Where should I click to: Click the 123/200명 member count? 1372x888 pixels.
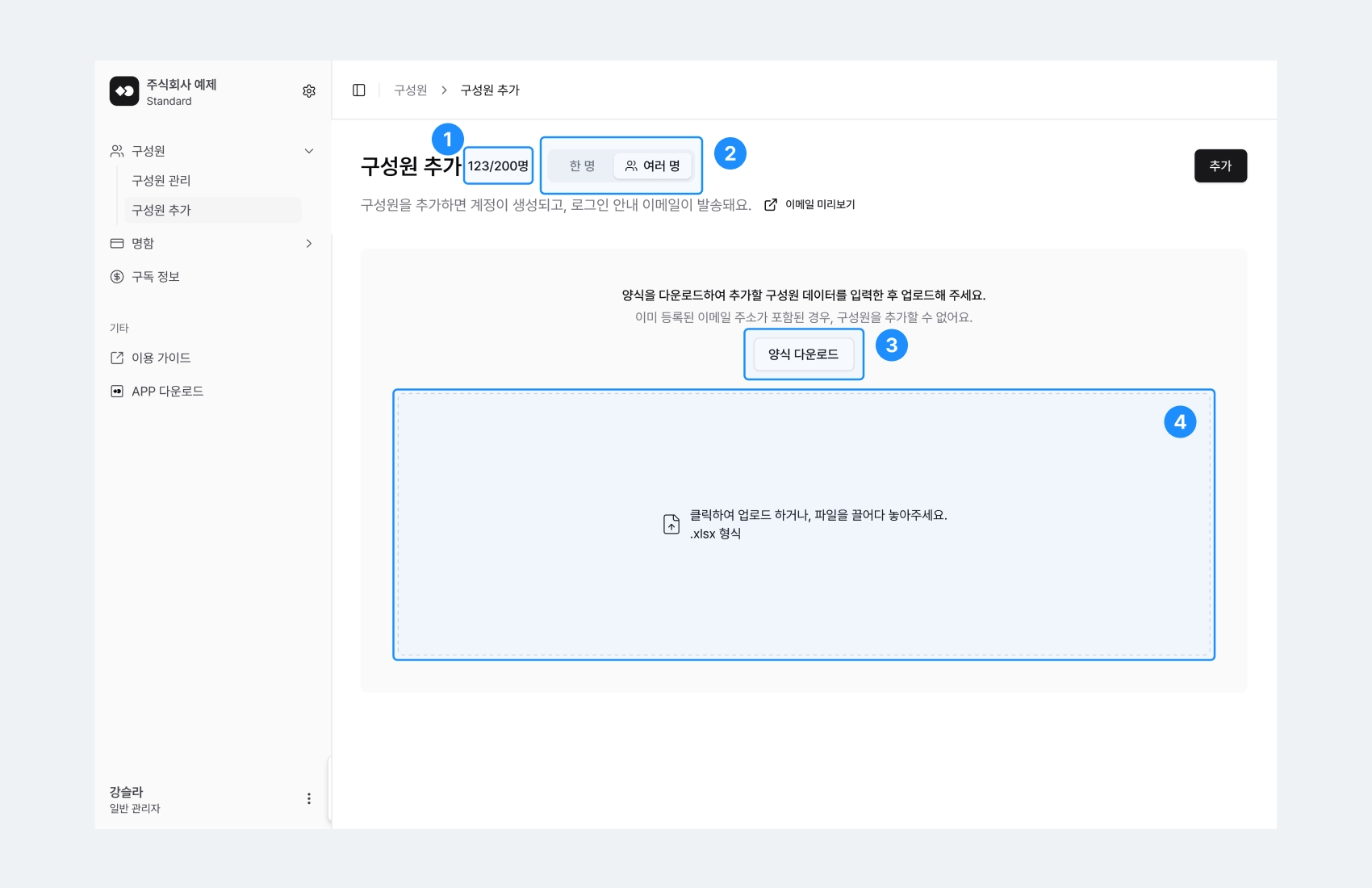tap(498, 166)
